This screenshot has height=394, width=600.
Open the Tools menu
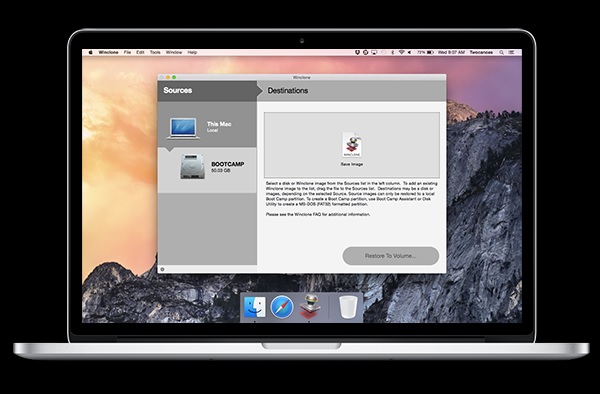pos(155,52)
